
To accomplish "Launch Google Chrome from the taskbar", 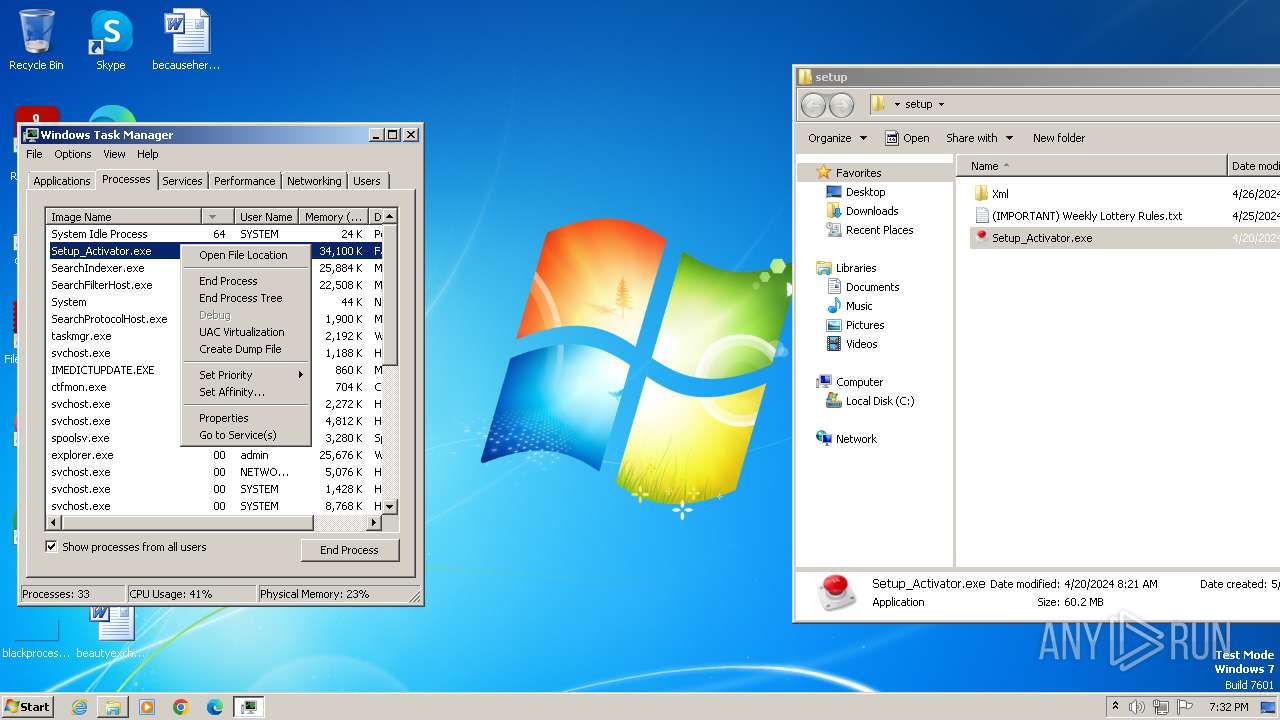I will click(x=181, y=707).
